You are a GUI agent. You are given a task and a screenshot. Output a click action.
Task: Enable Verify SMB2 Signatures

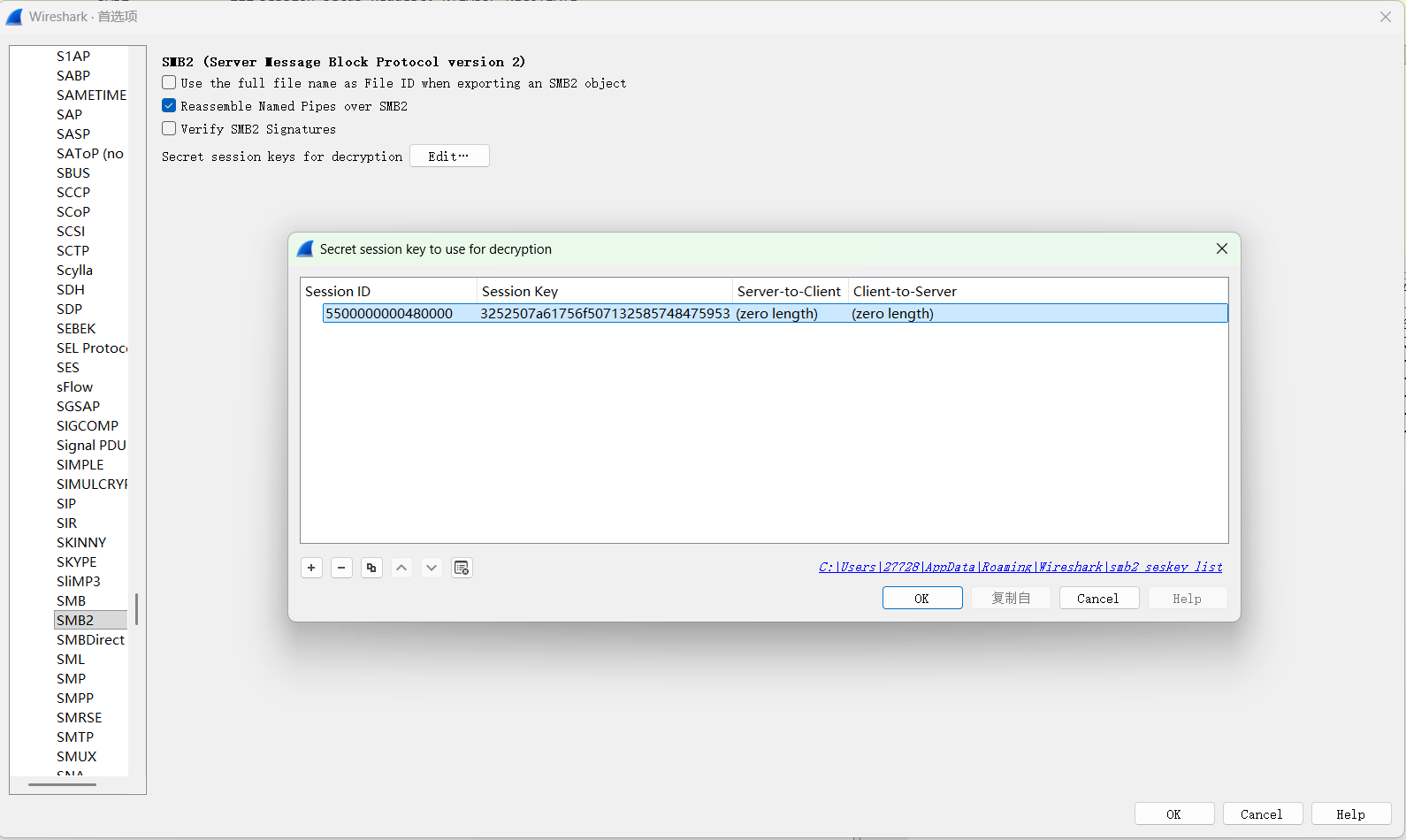coord(169,129)
